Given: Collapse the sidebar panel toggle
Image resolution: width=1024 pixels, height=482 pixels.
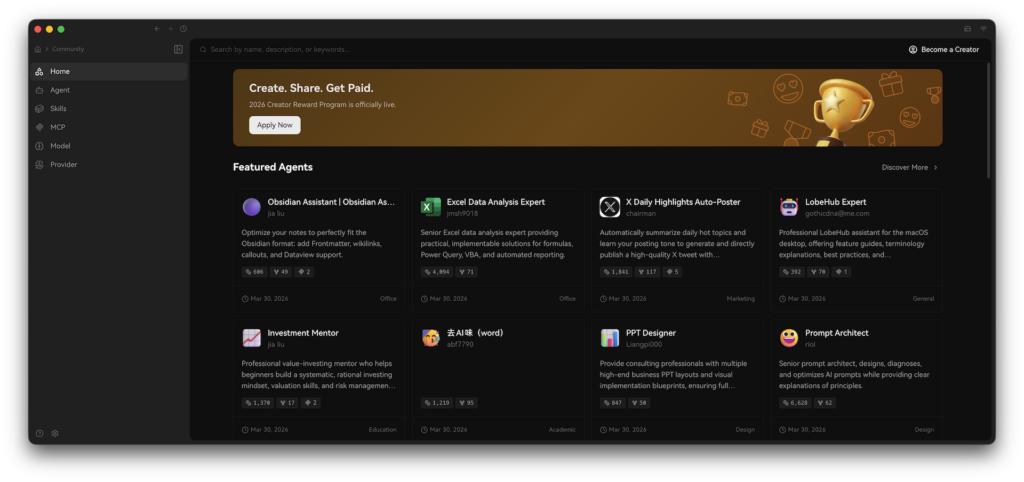Looking at the screenshot, I should click(178, 49).
